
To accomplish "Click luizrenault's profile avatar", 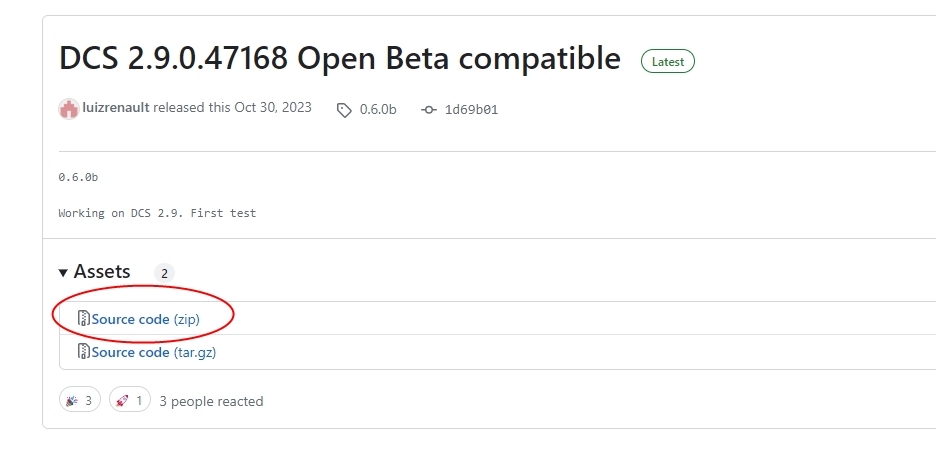I will pos(68,109).
